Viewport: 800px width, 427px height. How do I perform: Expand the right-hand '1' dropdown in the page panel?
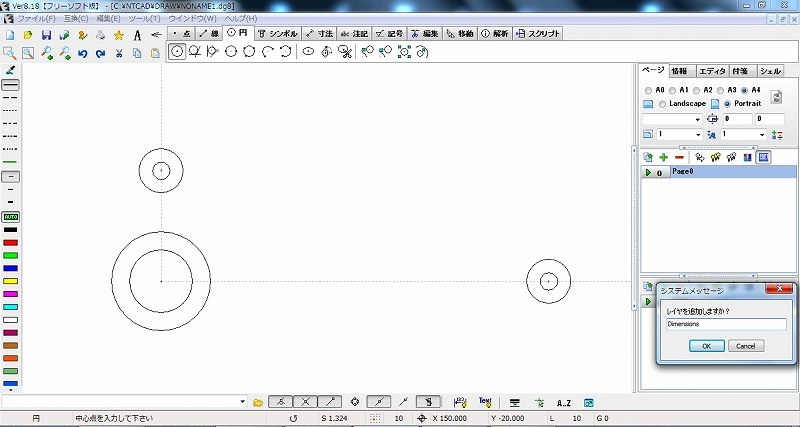coord(763,134)
